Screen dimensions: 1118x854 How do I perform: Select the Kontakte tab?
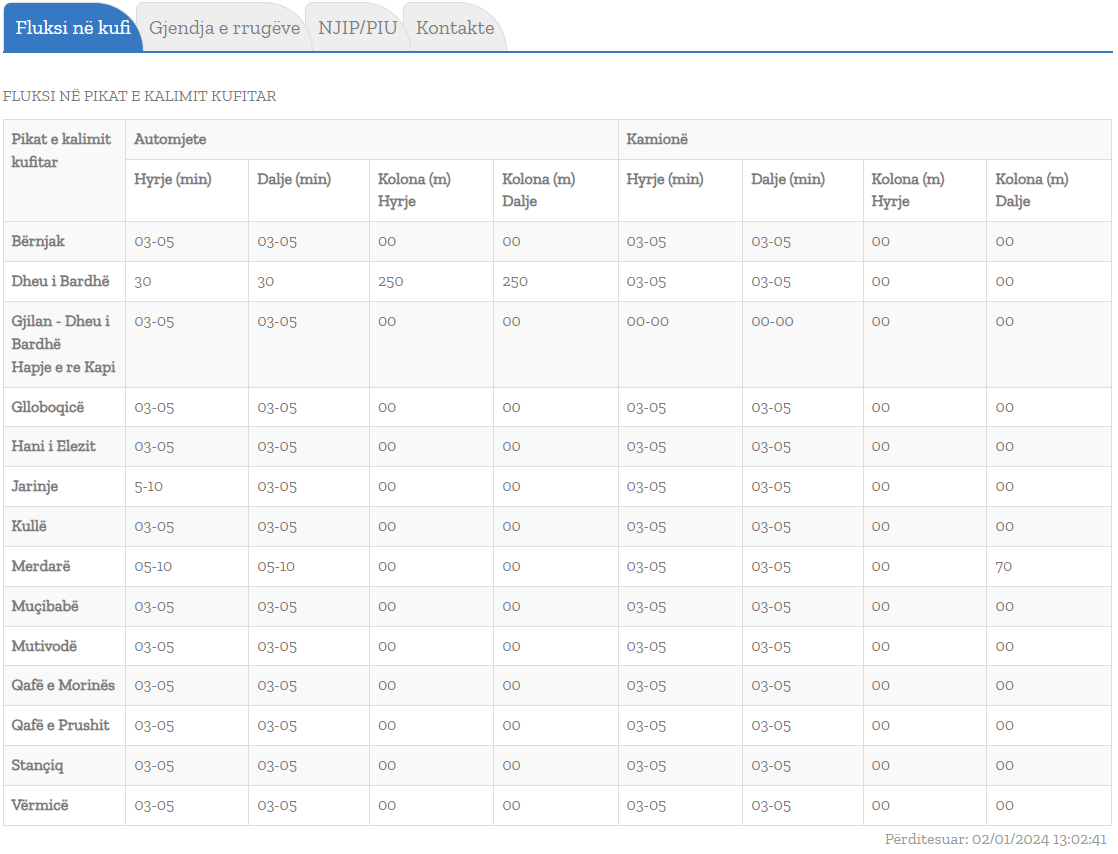pyautogui.click(x=455, y=28)
